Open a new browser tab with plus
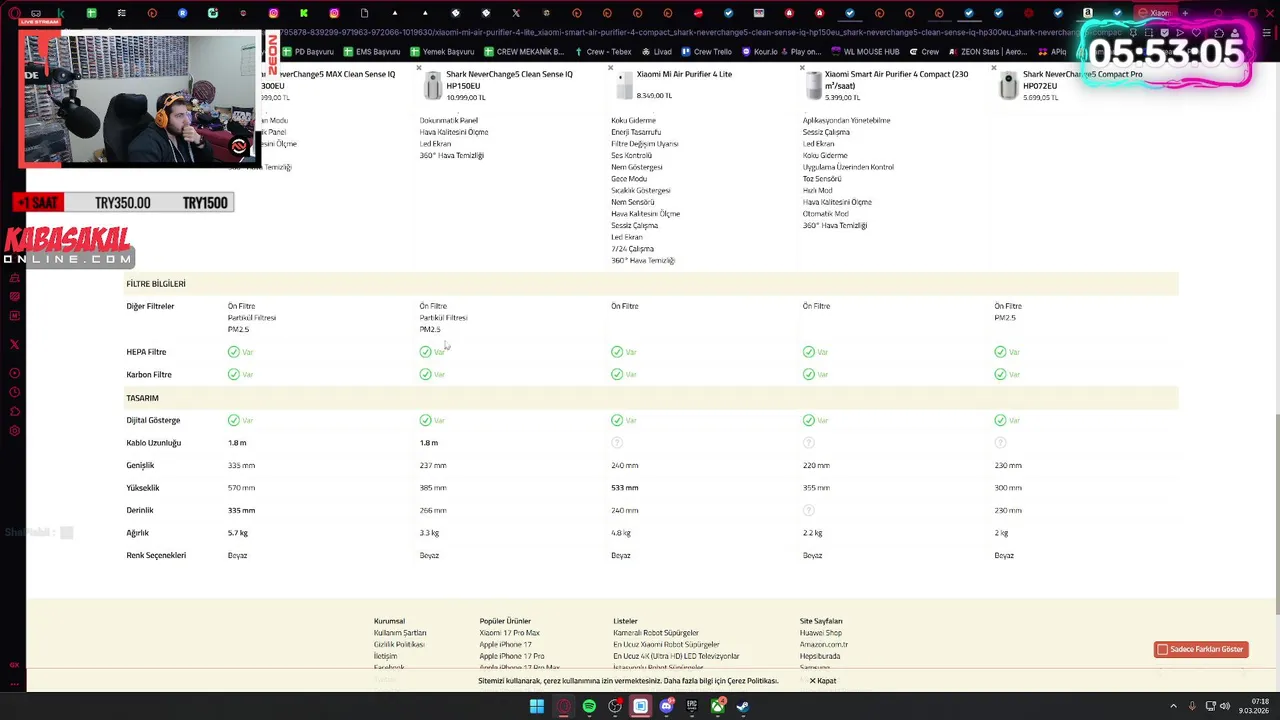Viewport: 1280px width, 720px height. 1185,13
